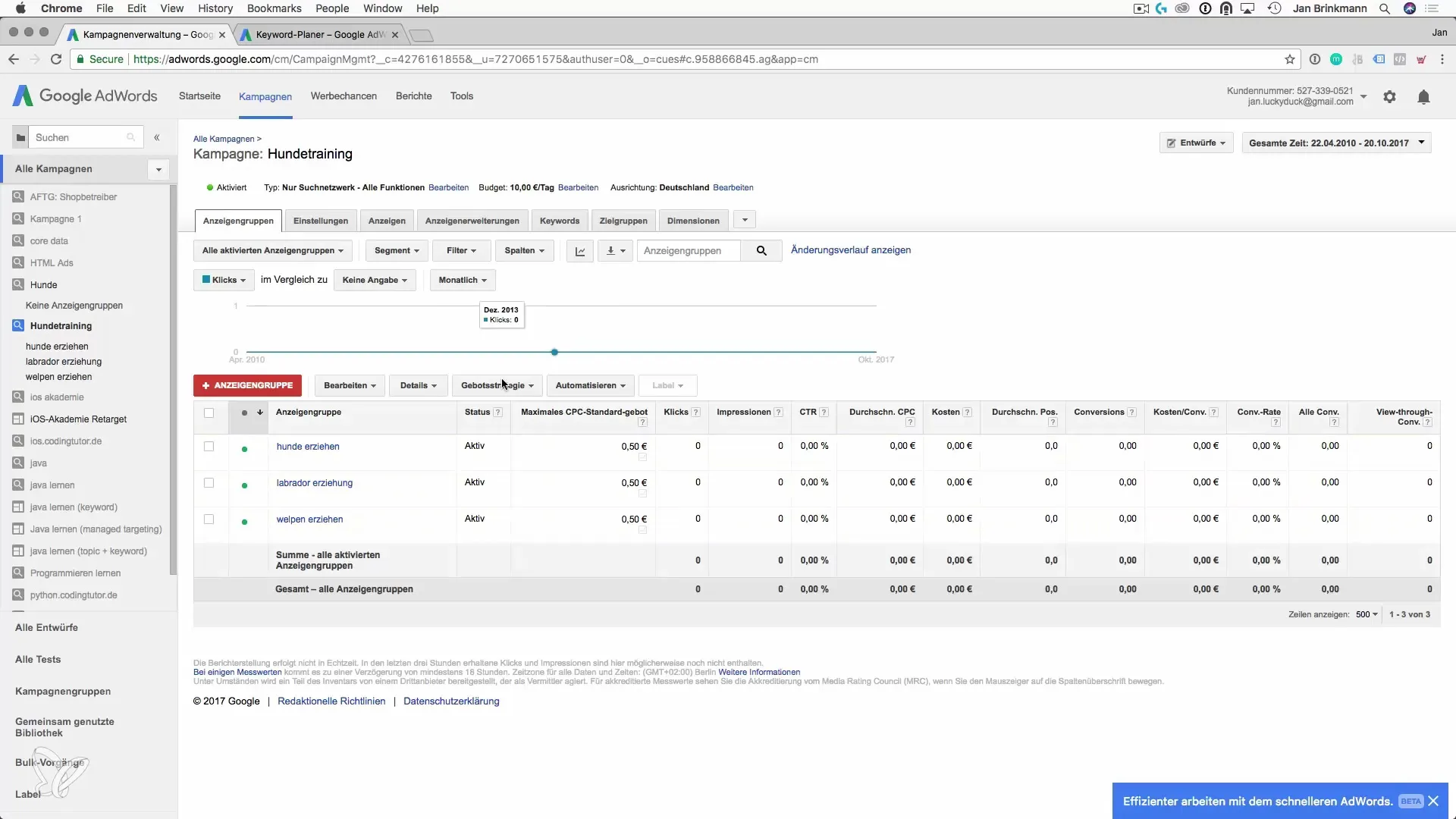1456x819 pixels.
Task: Collapse the sidebar with double chevron icon
Action: [x=157, y=137]
